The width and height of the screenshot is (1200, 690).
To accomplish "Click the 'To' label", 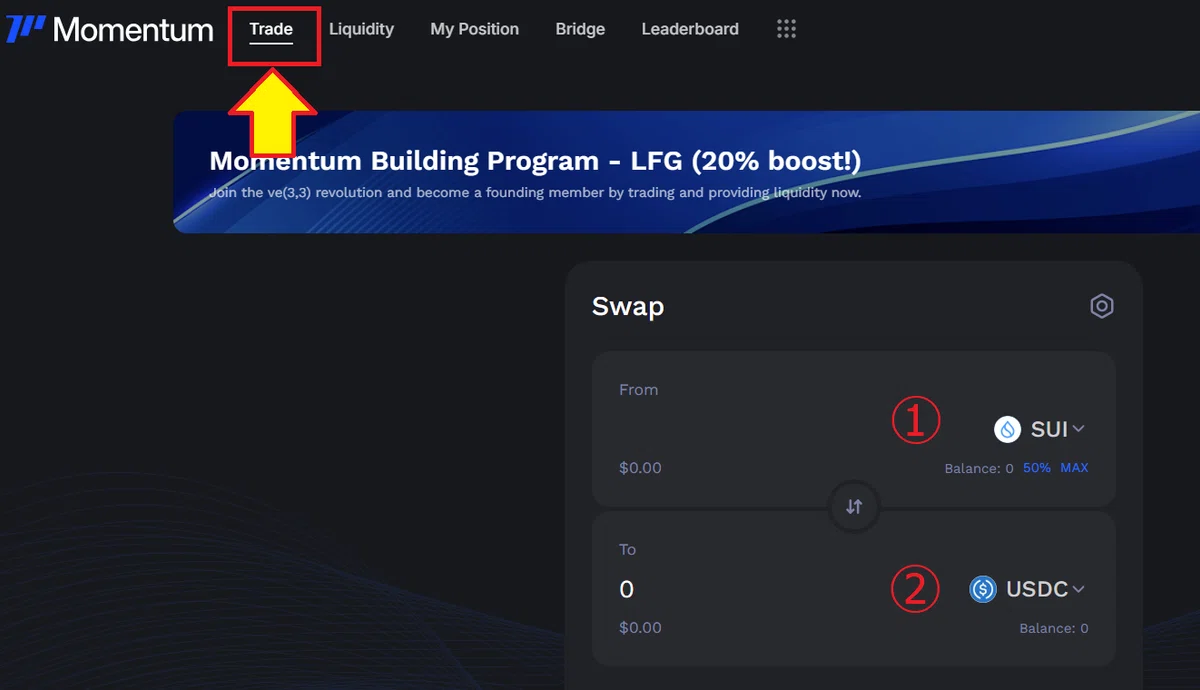I will (627, 550).
